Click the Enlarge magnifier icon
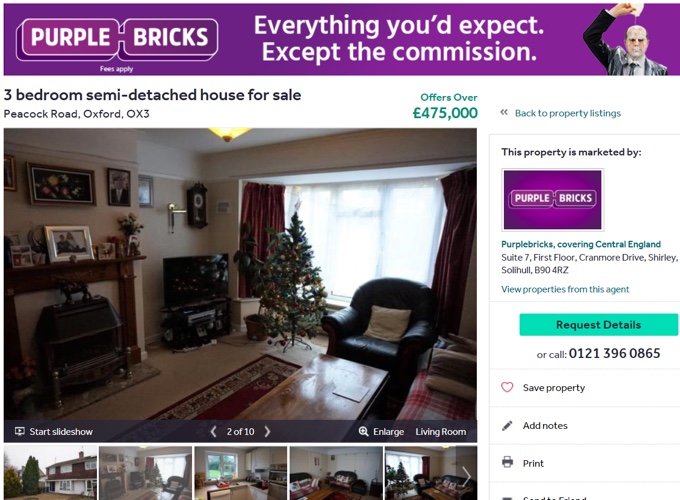The height and width of the screenshot is (500, 680). pyautogui.click(x=363, y=431)
